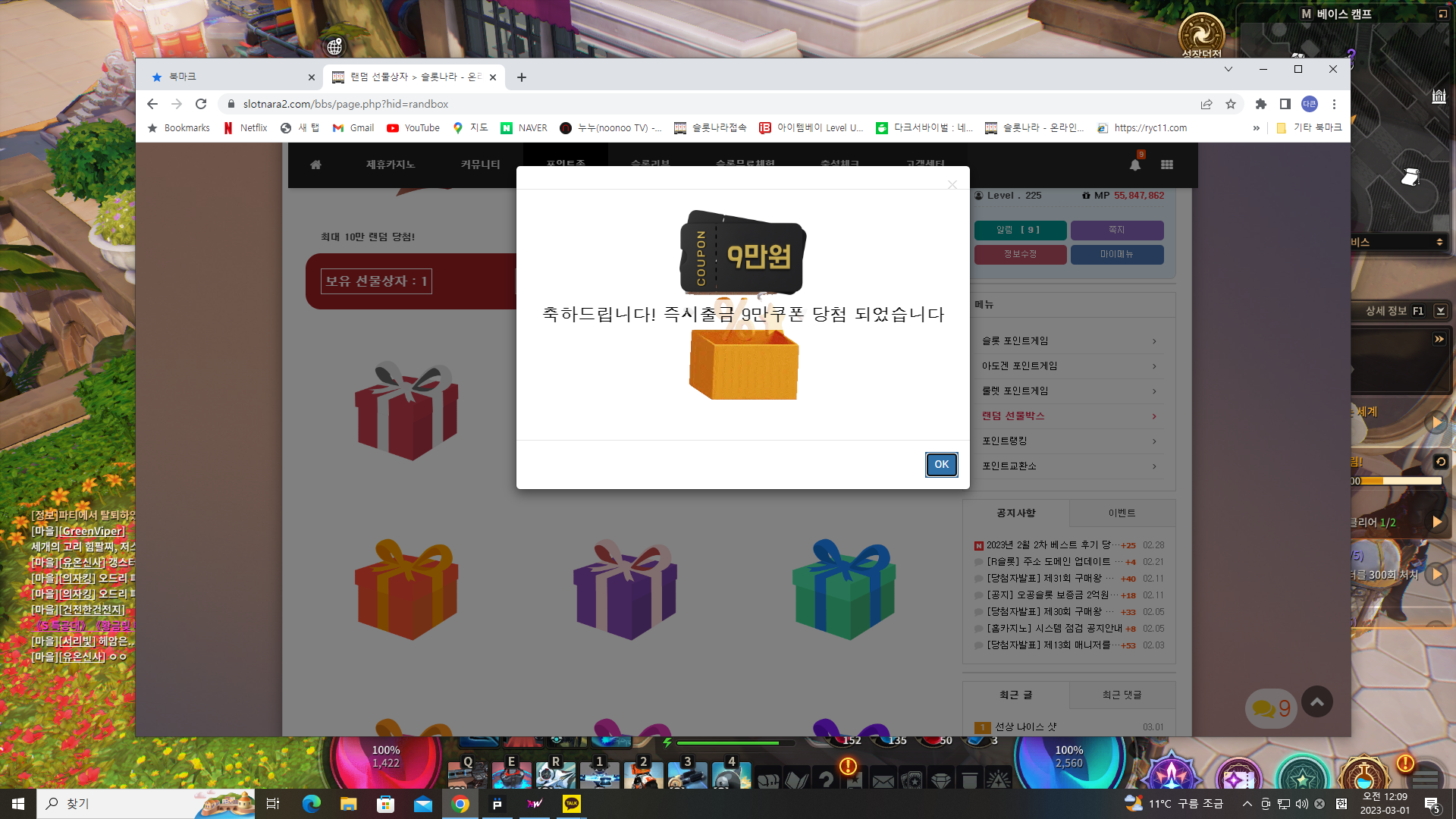Pick the purple gift box

[626, 588]
